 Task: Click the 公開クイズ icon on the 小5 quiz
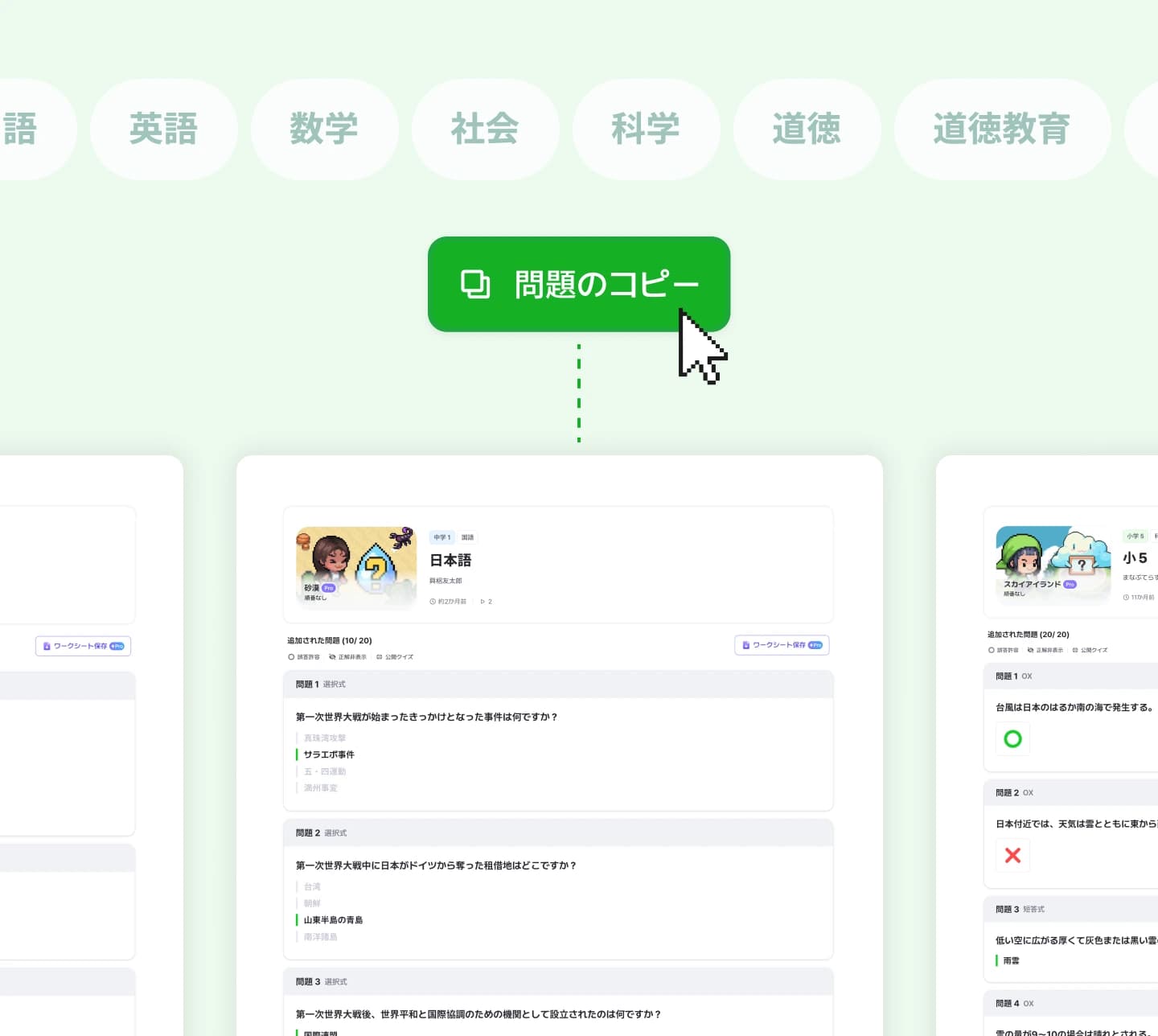(1075, 650)
